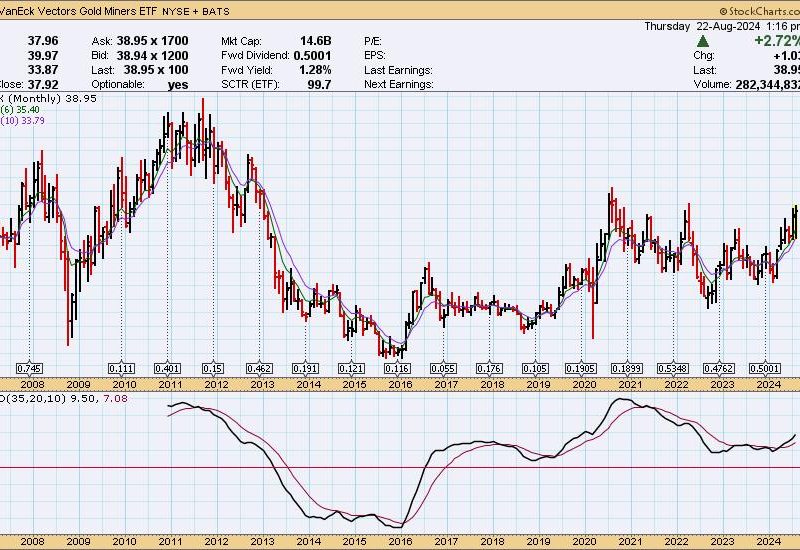Click the Fwd Dividend label
The image size is (800, 550).
coord(255,56)
